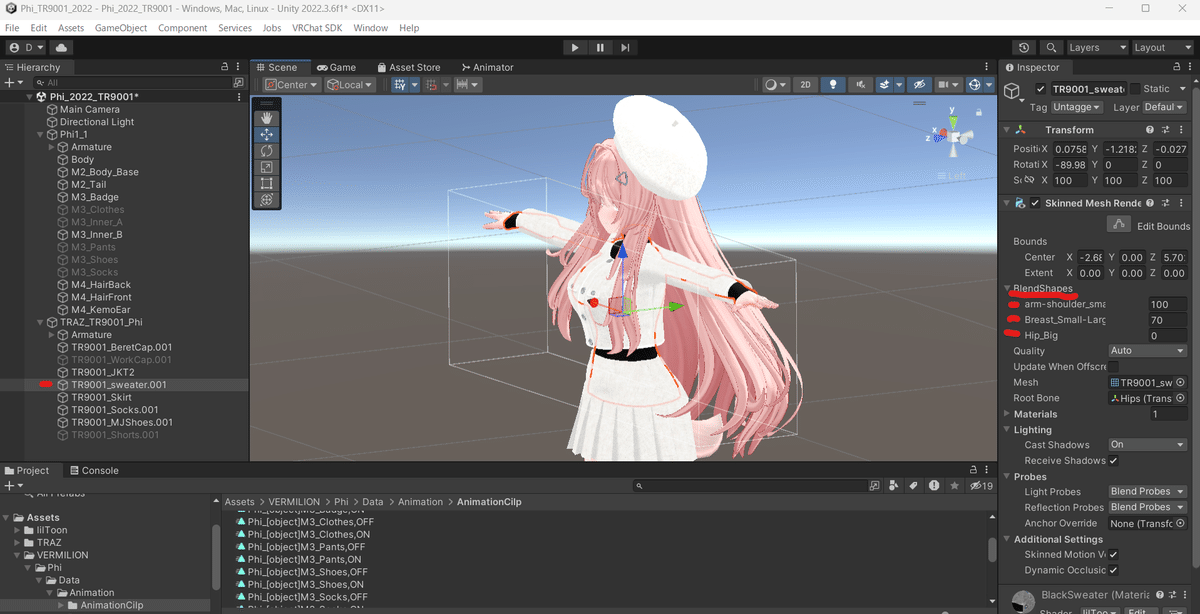Collapse the BlendShapes foldout

pos(1007,288)
